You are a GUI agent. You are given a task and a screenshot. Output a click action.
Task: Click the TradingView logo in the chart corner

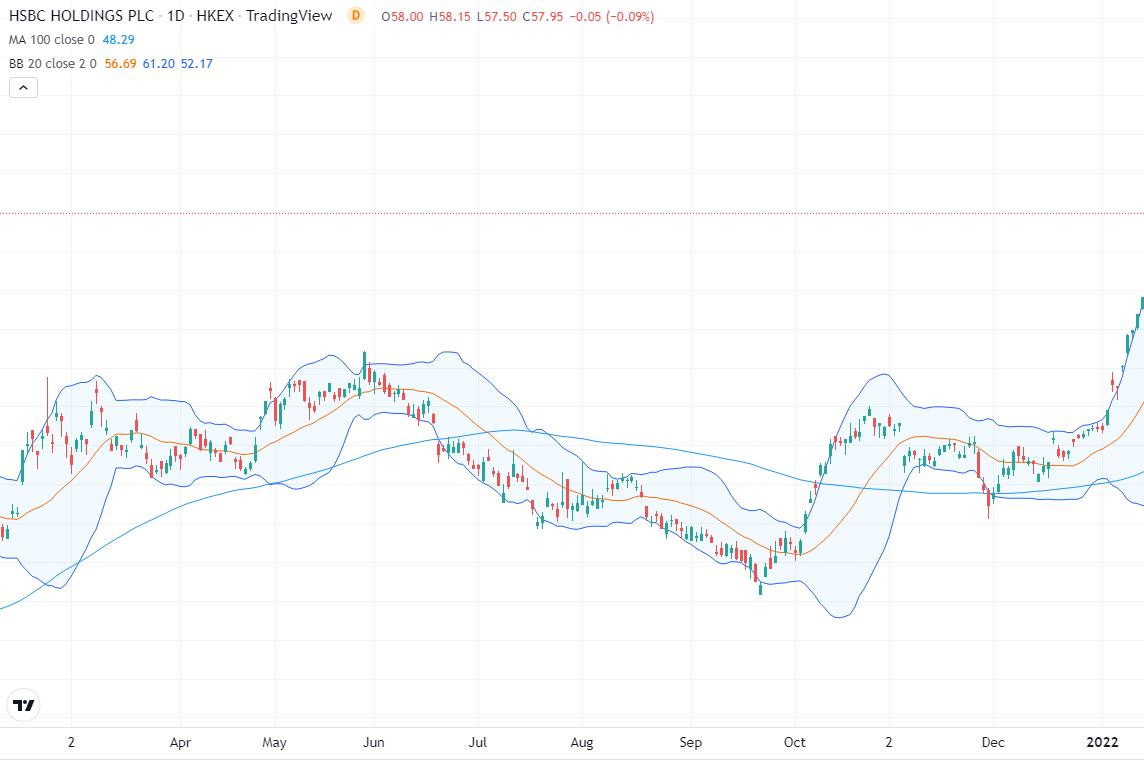click(23, 705)
